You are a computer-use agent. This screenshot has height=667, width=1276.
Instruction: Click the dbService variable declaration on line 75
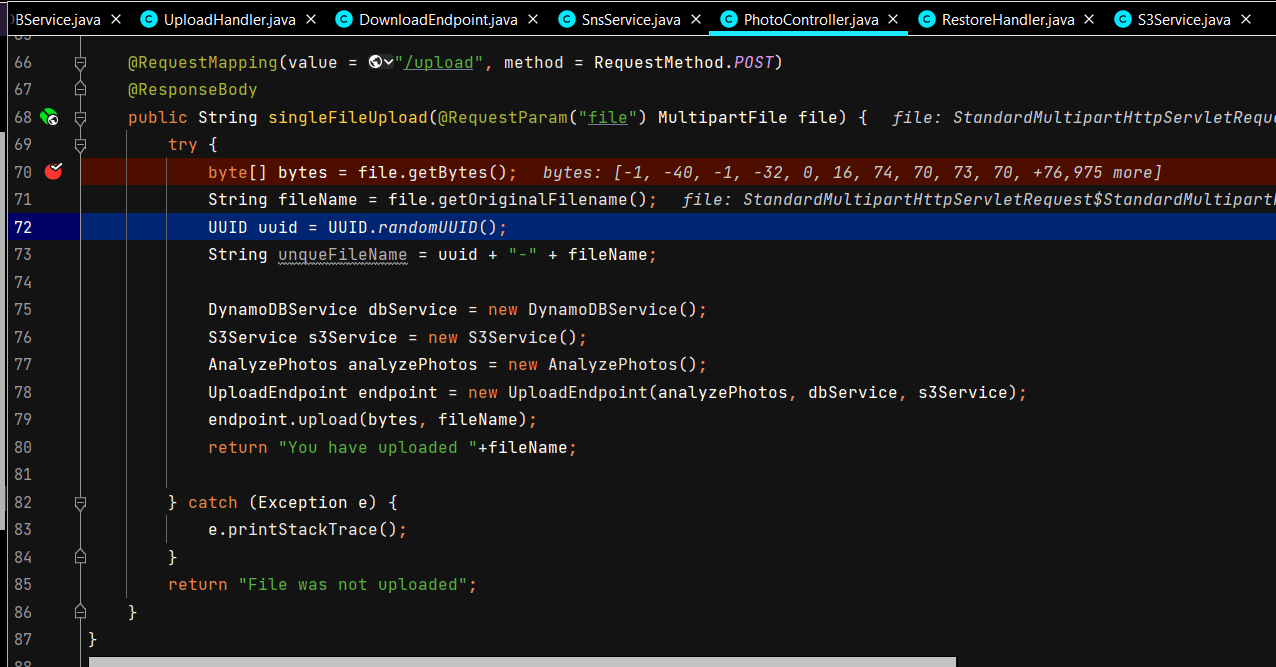tap(413, 309)
